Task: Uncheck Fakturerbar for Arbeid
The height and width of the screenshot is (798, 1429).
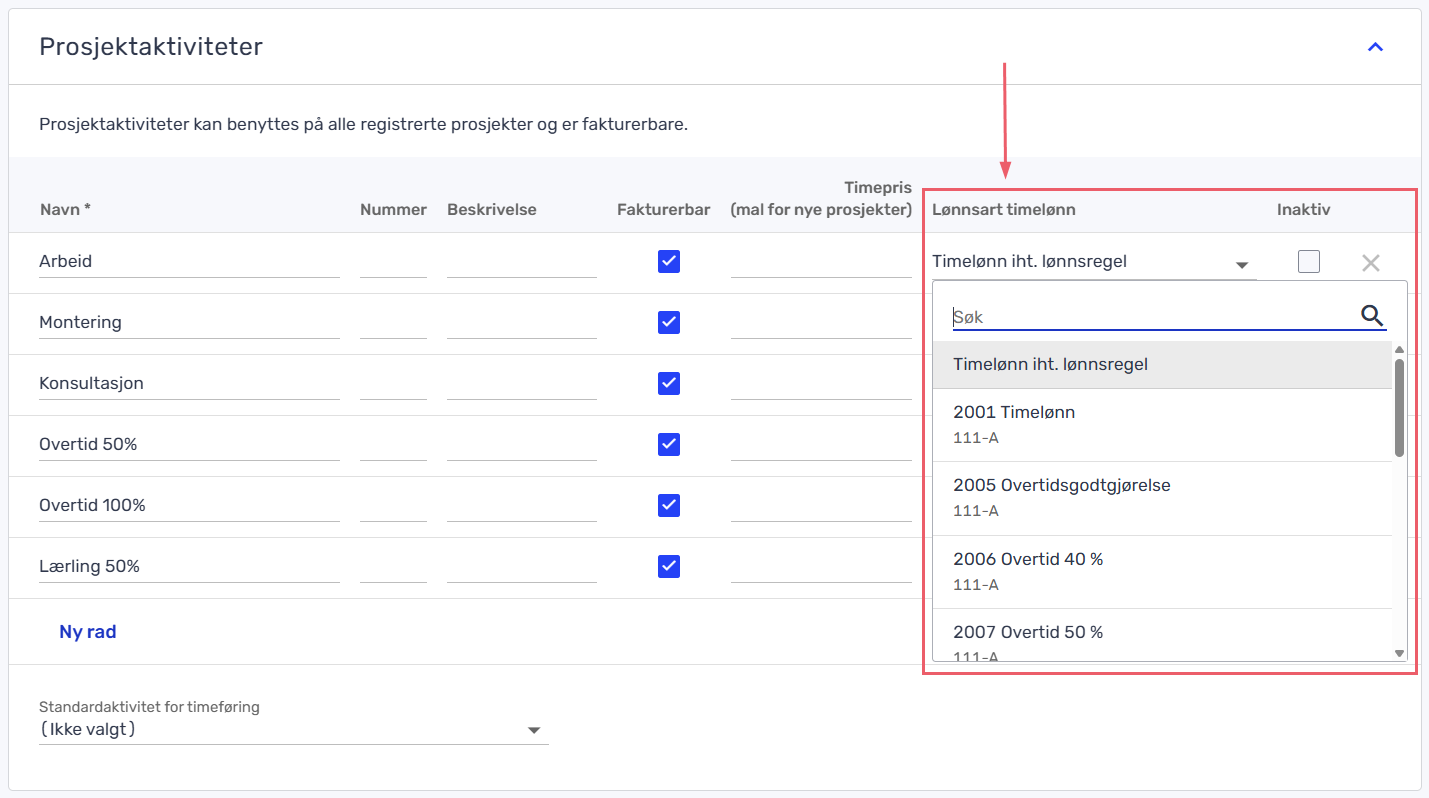Action: tap(669, 261)
